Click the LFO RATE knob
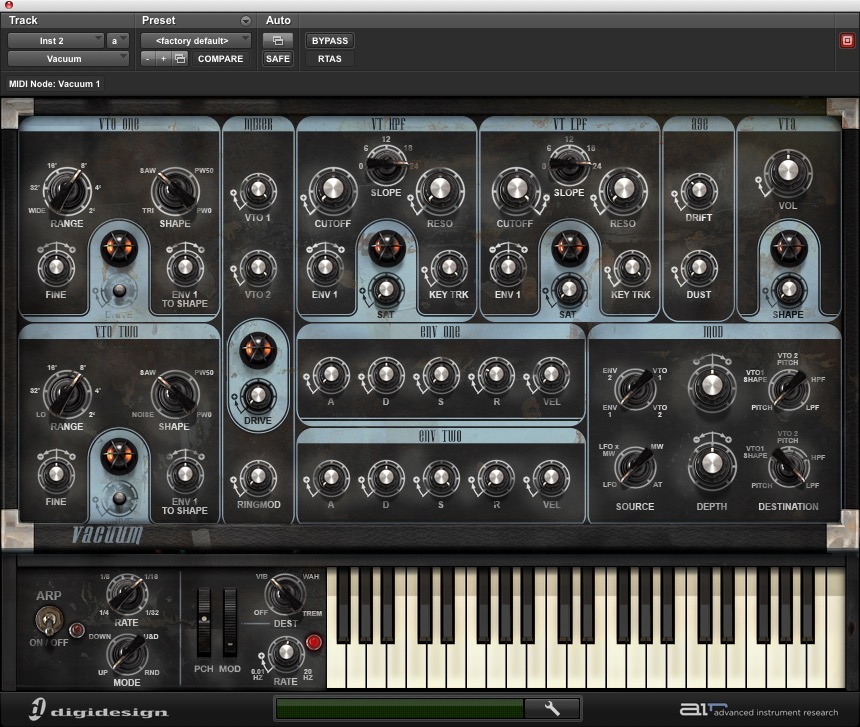This screenshot has width=860, height=727. [x=286, y=653]
